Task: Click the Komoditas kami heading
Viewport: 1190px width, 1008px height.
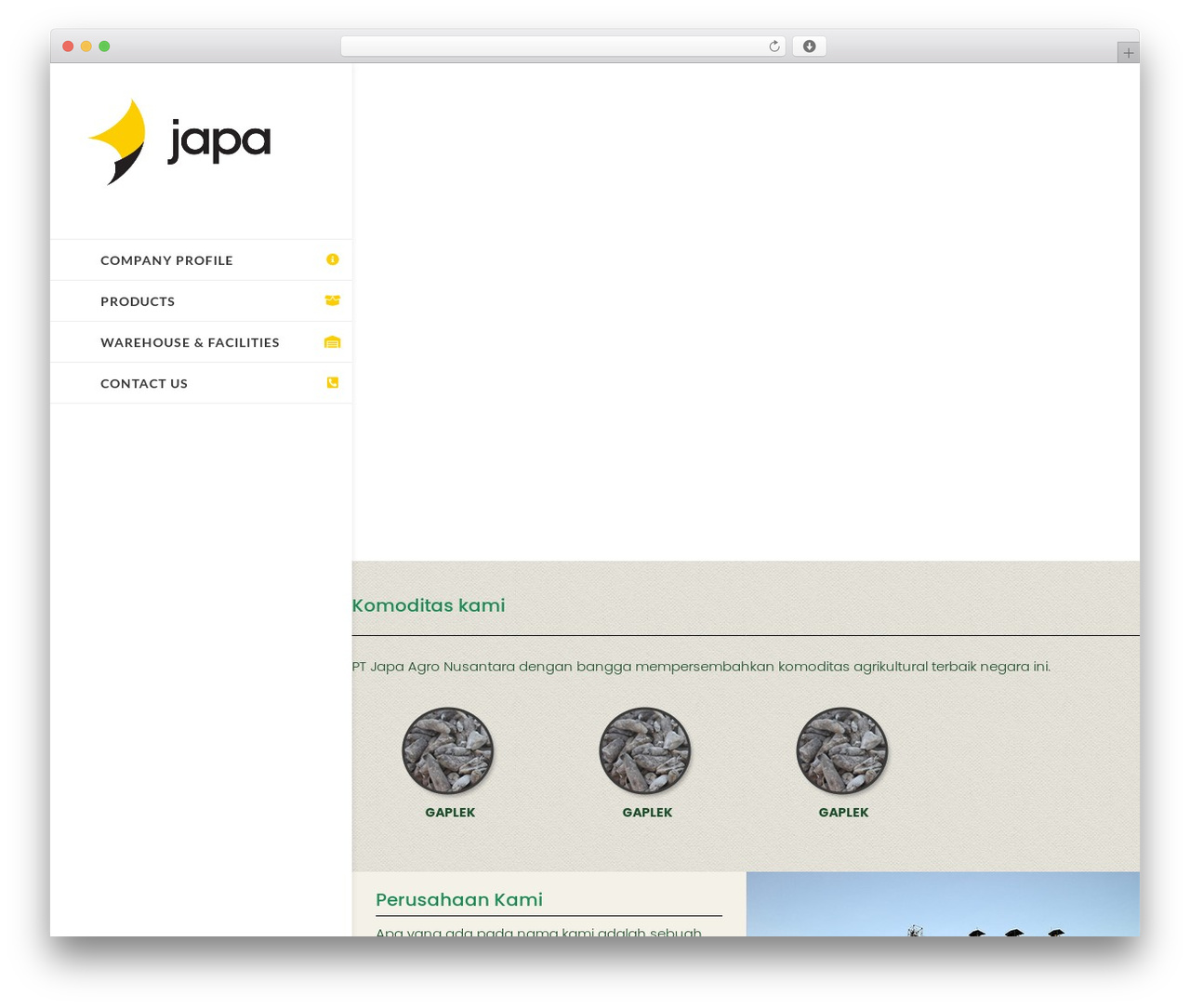Action: point(429,605)
